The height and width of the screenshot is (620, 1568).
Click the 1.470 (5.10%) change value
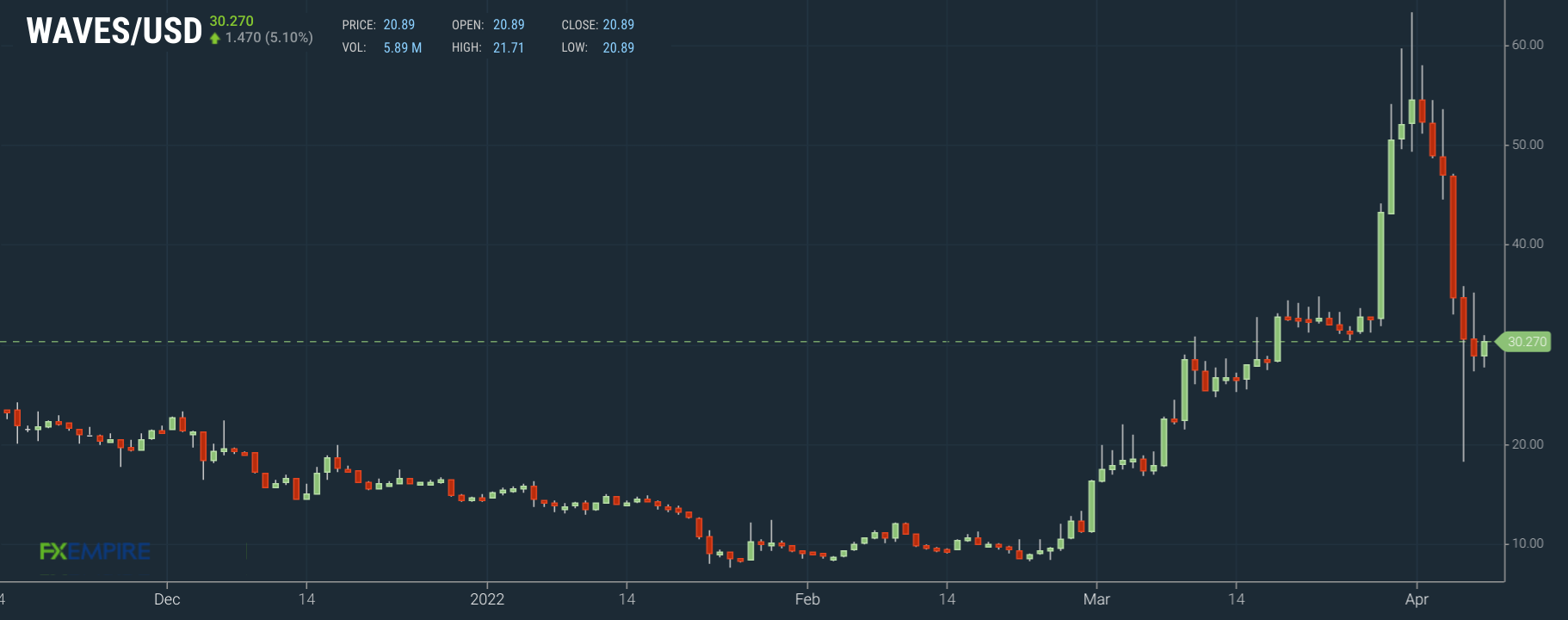point(269,38)
